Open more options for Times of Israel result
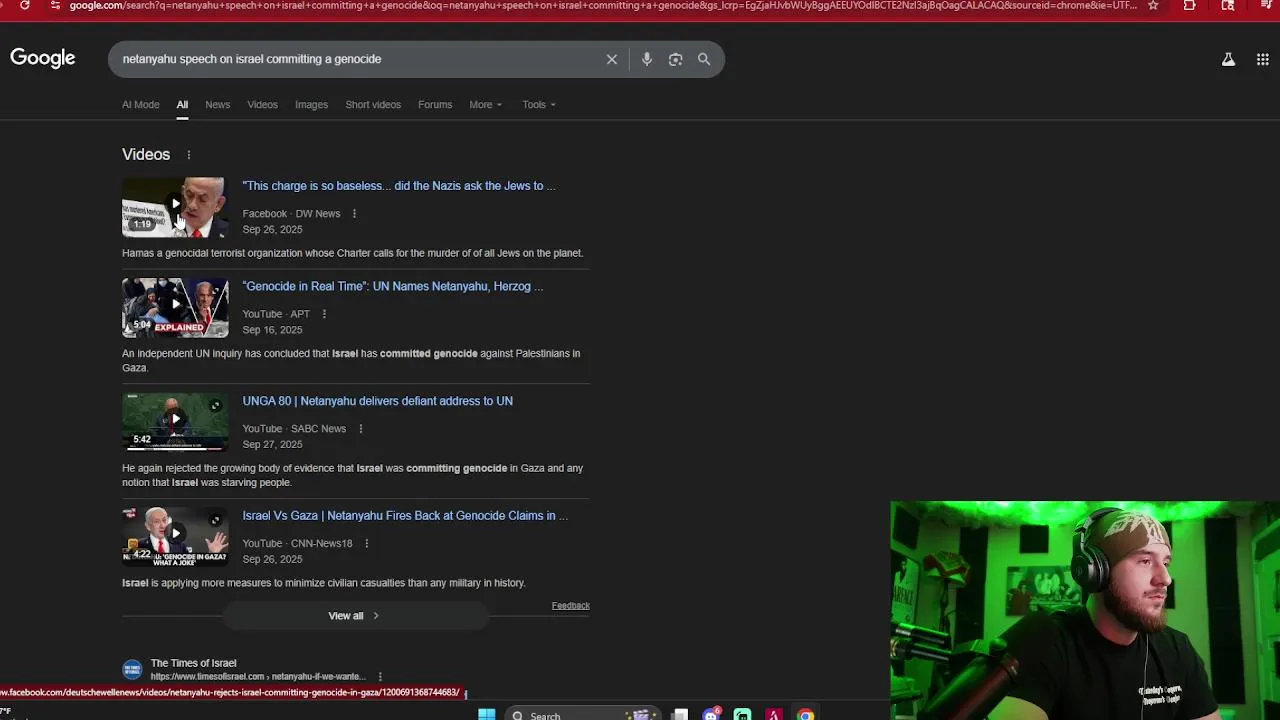This screenshot has width=1280, height=720. coord(380,677)
